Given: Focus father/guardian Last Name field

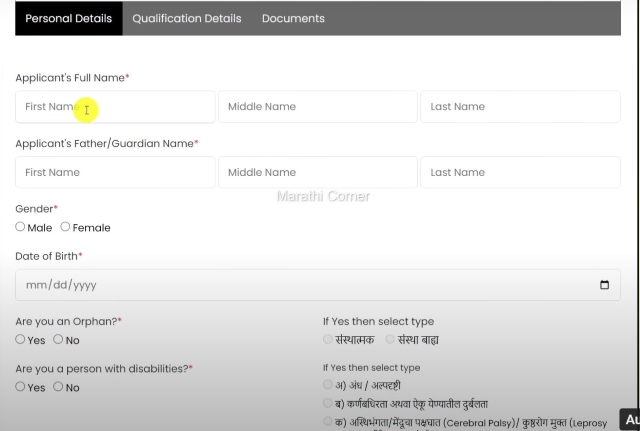Looking at the screenshot, I should pyautogui.click(x=520, y=172).
